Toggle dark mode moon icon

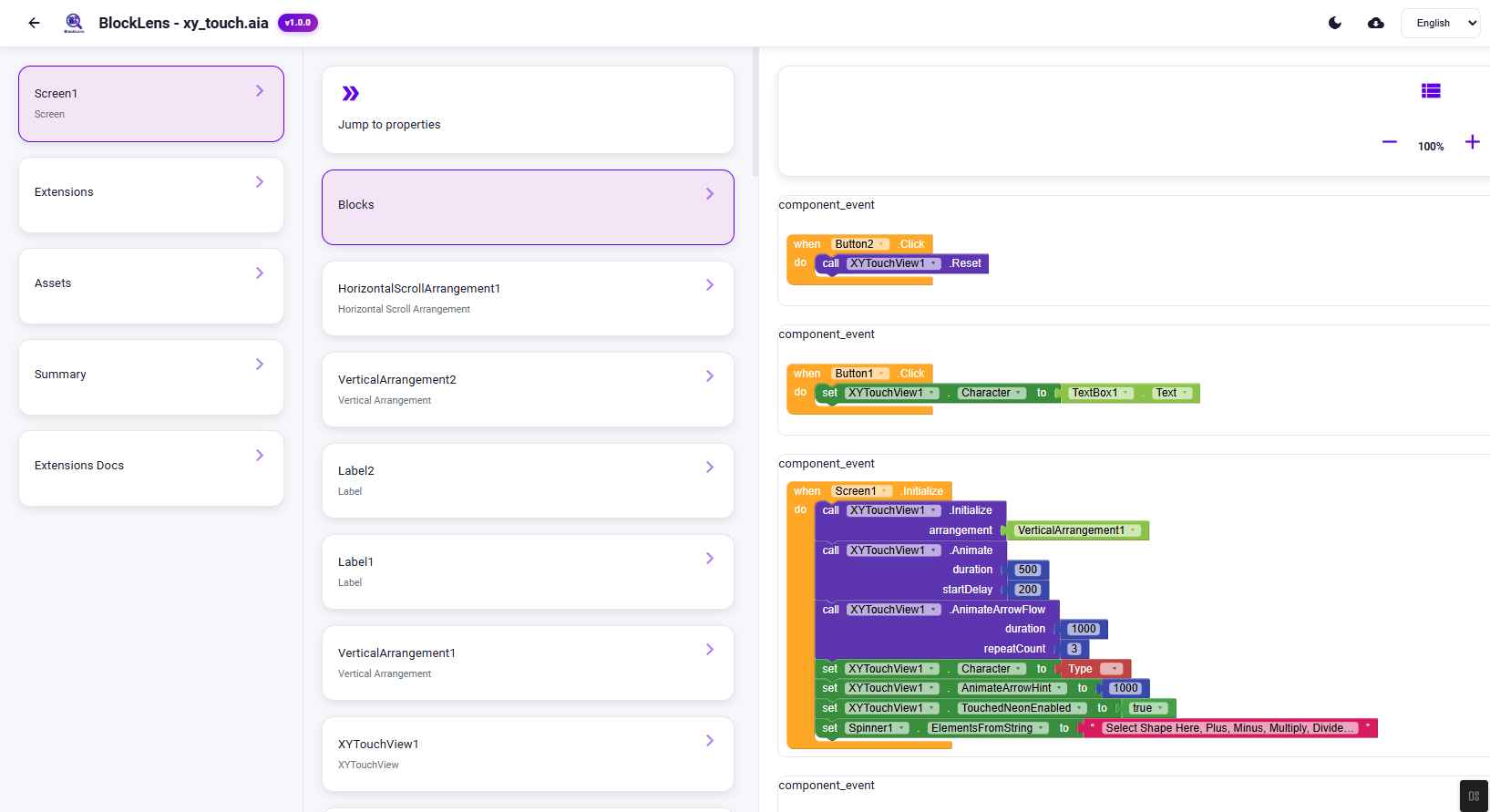pos(1335,23)
